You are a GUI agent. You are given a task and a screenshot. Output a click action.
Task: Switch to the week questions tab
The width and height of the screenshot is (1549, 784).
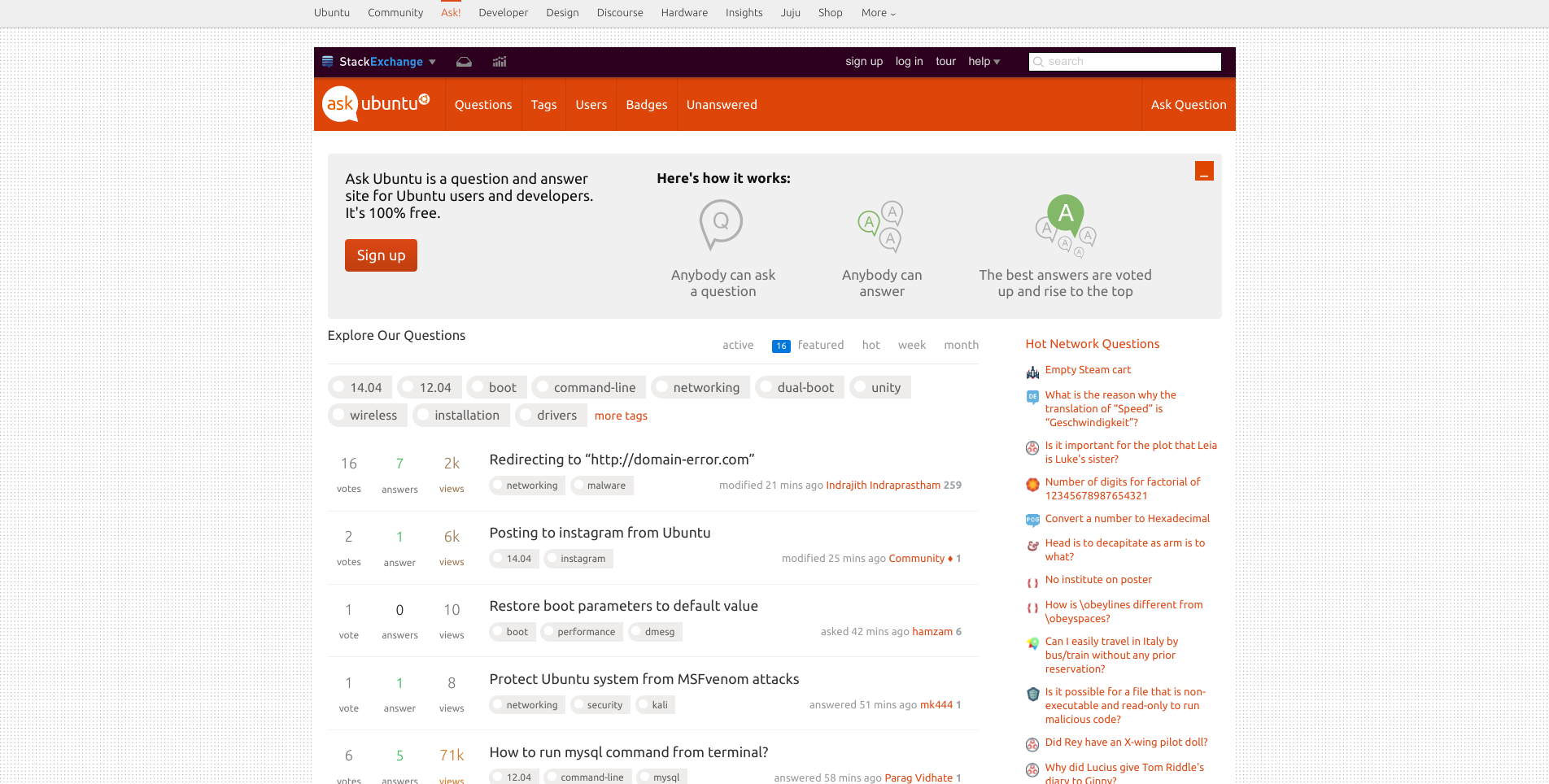pos(912,346)
